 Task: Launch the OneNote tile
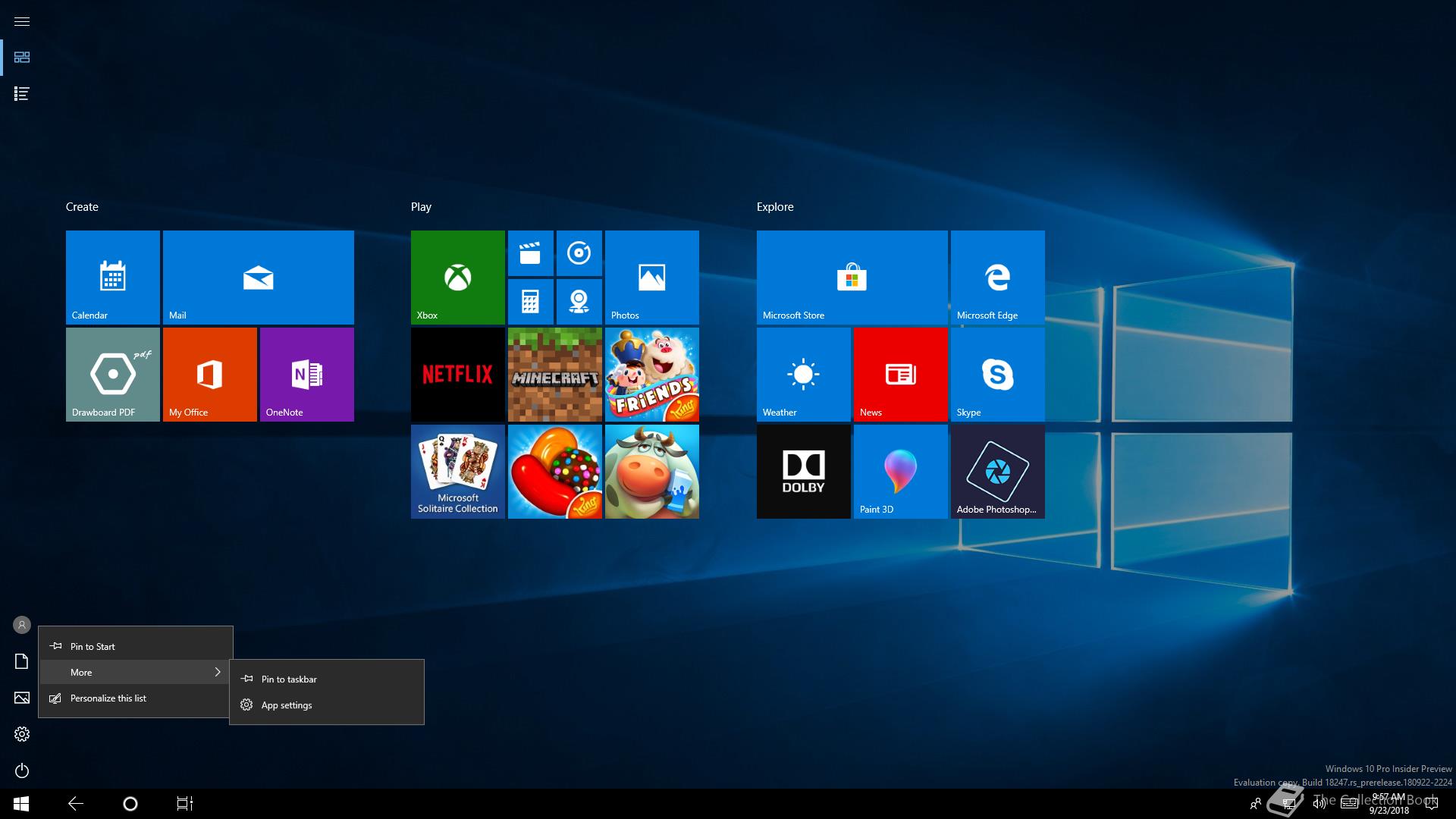point(307,375)
